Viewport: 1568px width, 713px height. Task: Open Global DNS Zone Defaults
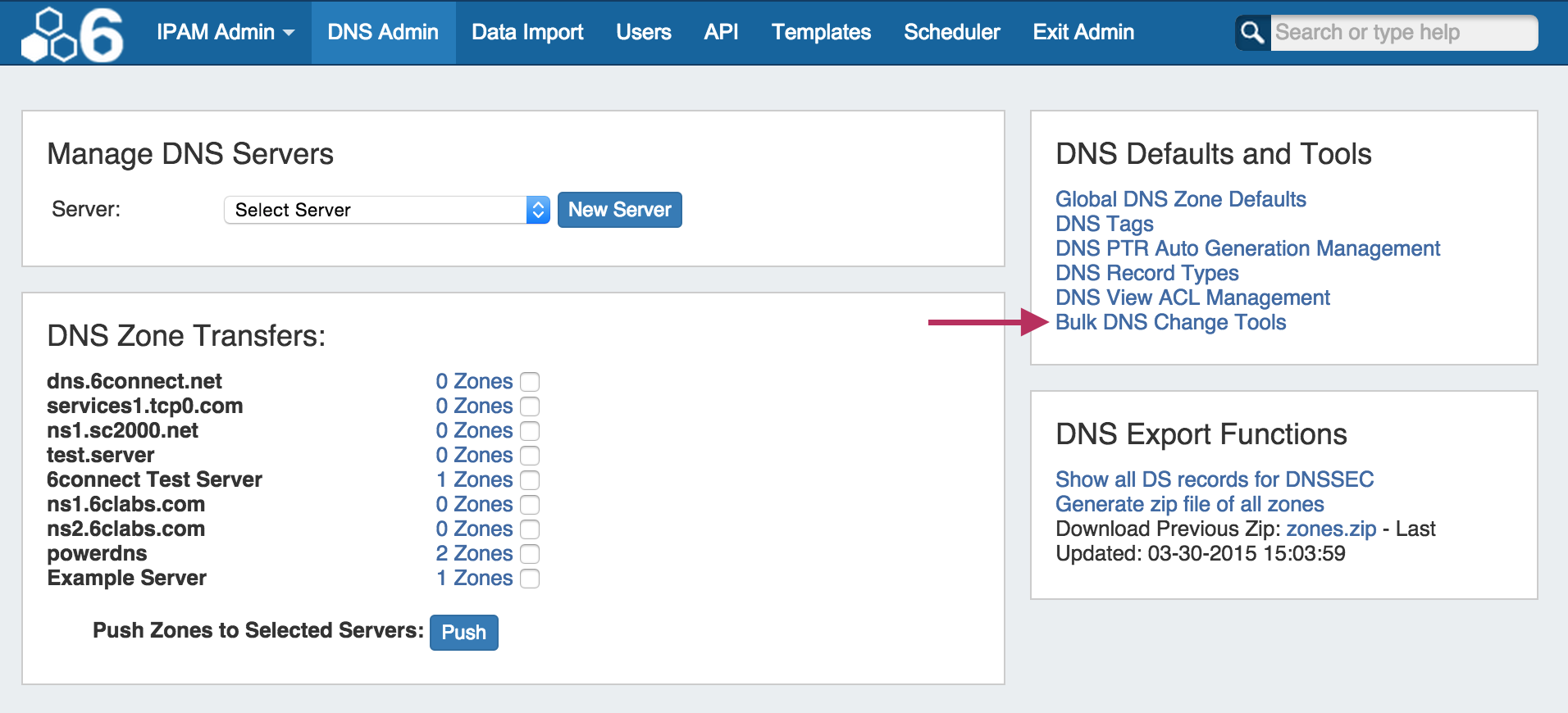(x=1180, y=200)
